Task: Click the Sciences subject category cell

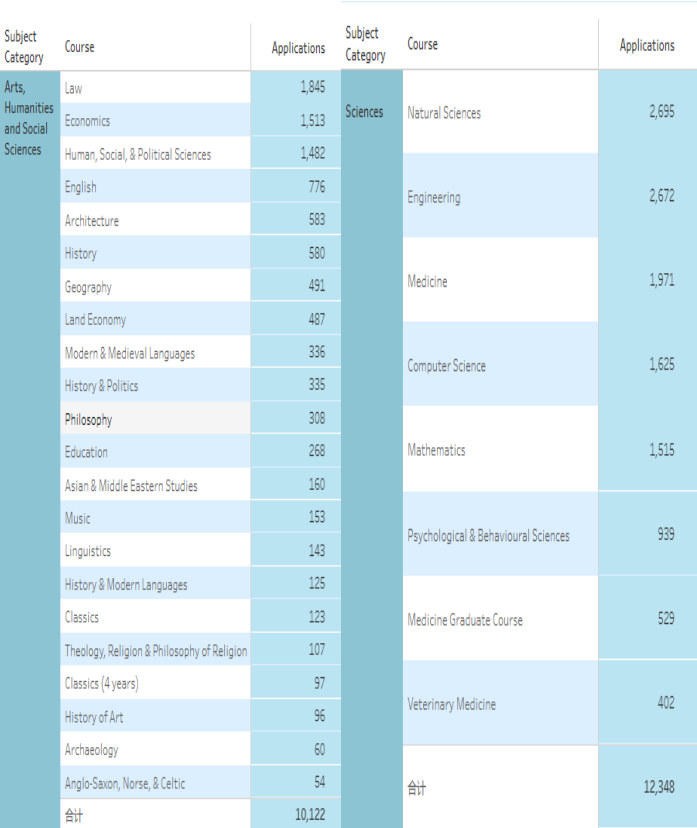Action: [x=364, y=112]
